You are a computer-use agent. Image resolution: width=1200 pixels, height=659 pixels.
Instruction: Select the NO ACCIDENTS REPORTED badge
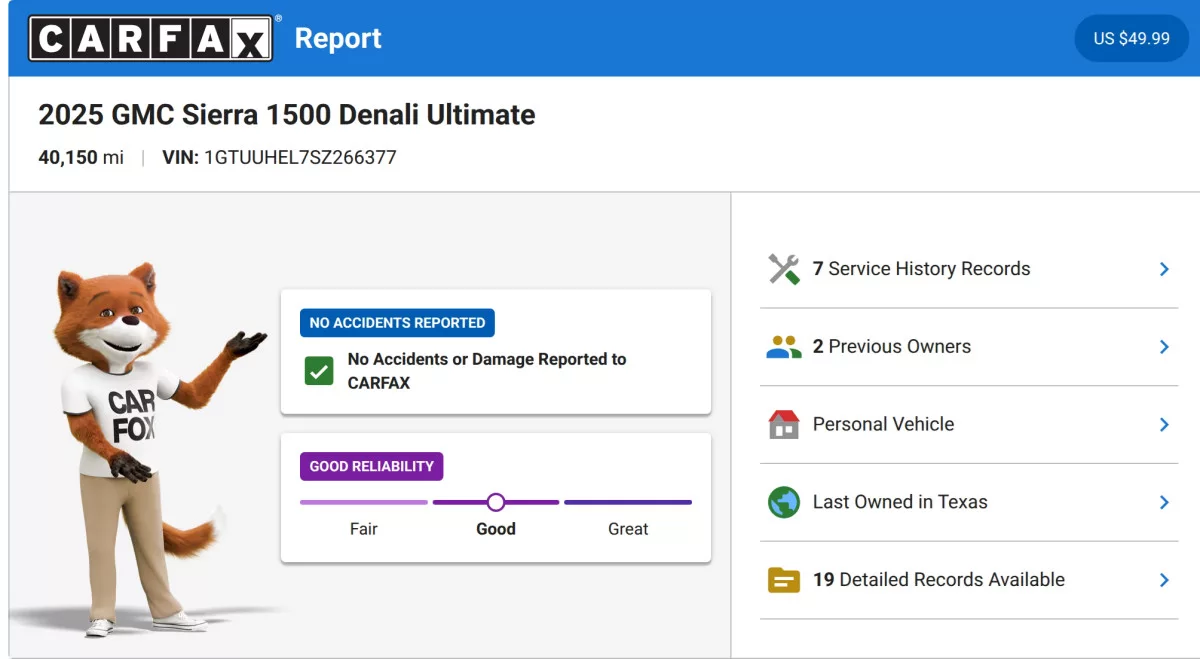pos(397,323)
